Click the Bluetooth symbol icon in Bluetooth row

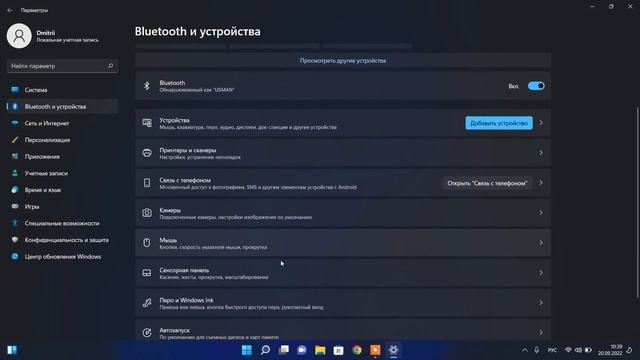tap(147, 86)
